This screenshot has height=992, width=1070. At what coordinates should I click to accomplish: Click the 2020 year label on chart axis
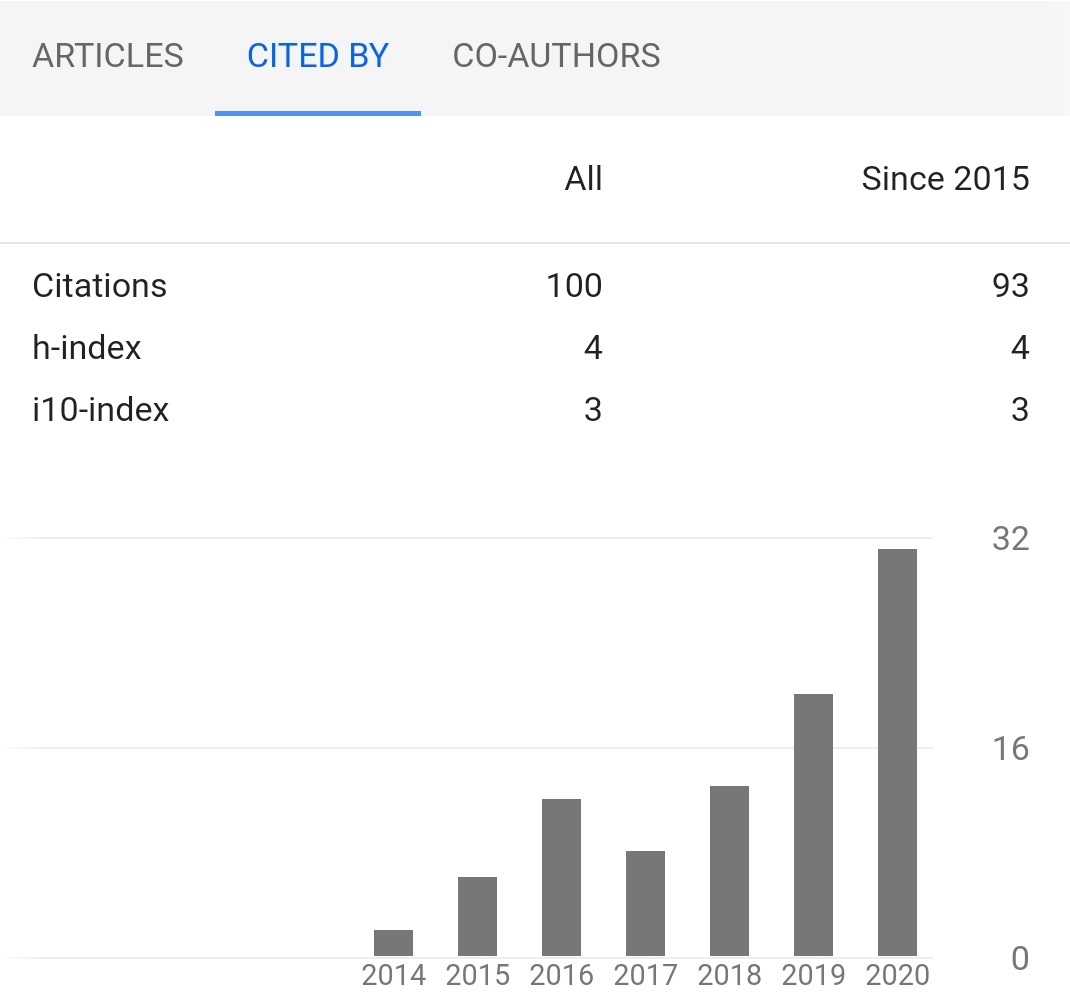[897, 976]
